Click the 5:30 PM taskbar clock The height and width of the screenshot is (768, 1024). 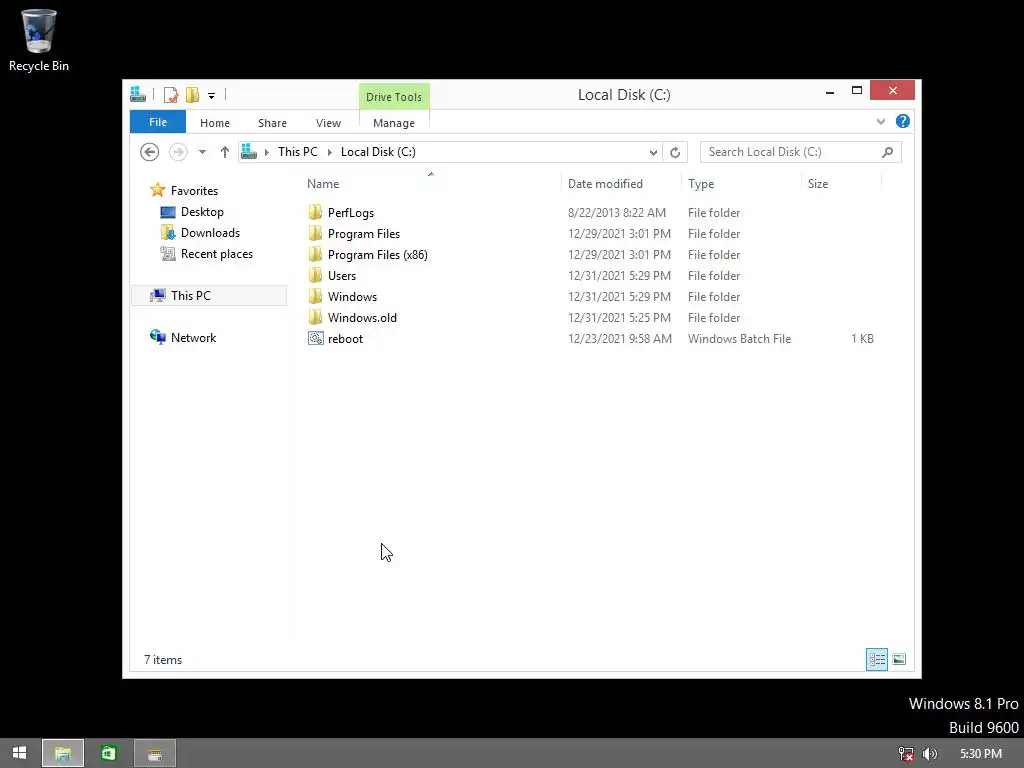[x=980, y=754]
